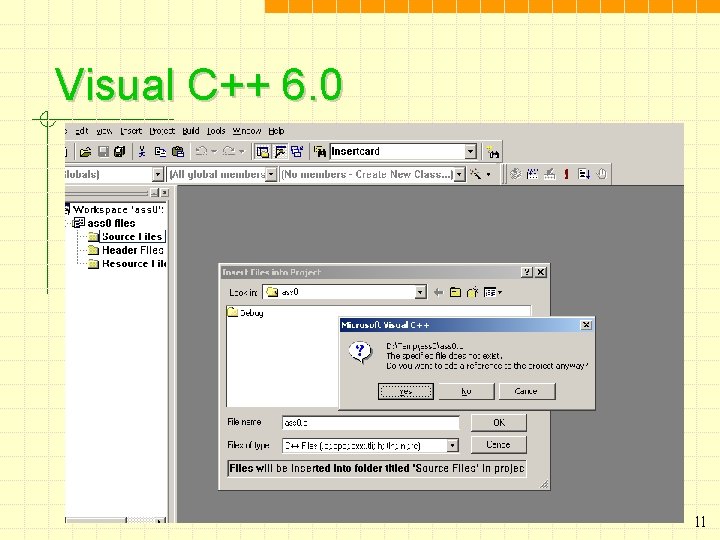
Task: Click the Insert Breakpoint hand icon
Action: pos(602,174)
